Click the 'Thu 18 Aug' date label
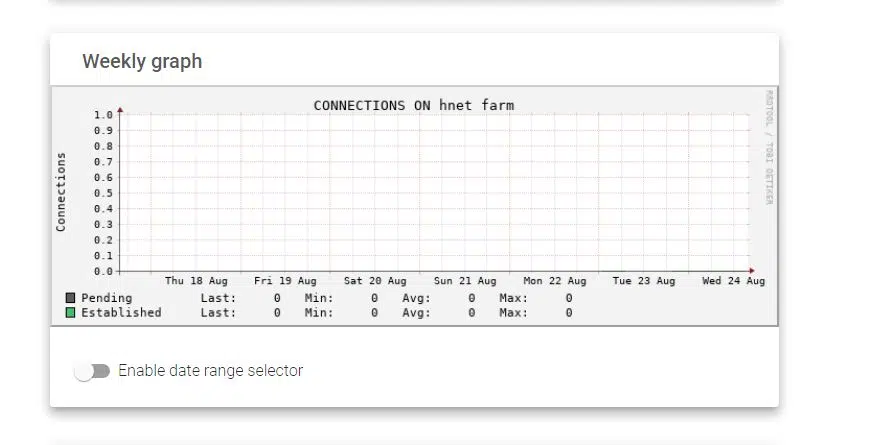 pyautogui.click(x=196, y=282)
